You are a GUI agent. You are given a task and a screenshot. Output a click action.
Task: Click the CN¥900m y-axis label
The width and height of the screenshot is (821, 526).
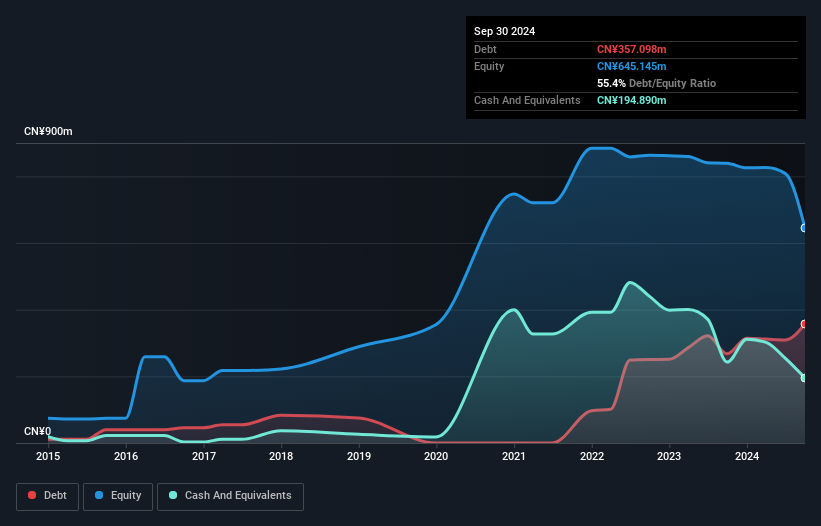point(48,131)
